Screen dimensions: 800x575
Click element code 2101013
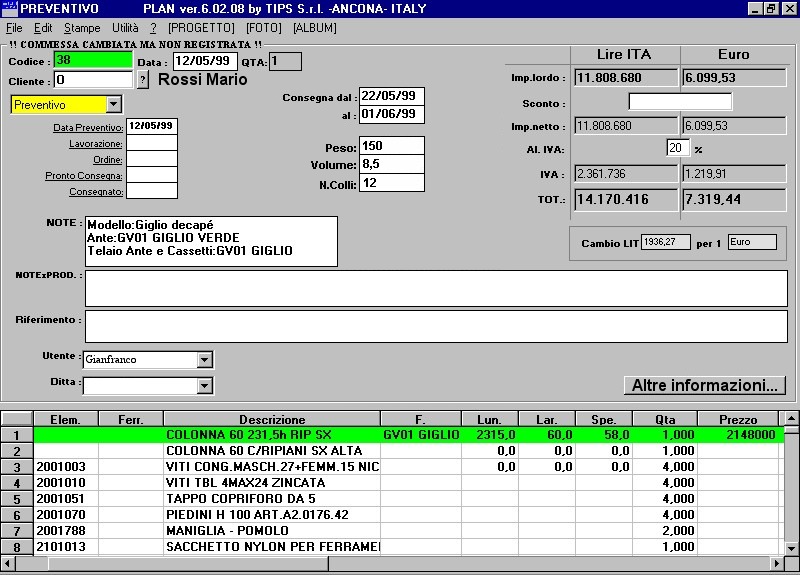[66, 547]
